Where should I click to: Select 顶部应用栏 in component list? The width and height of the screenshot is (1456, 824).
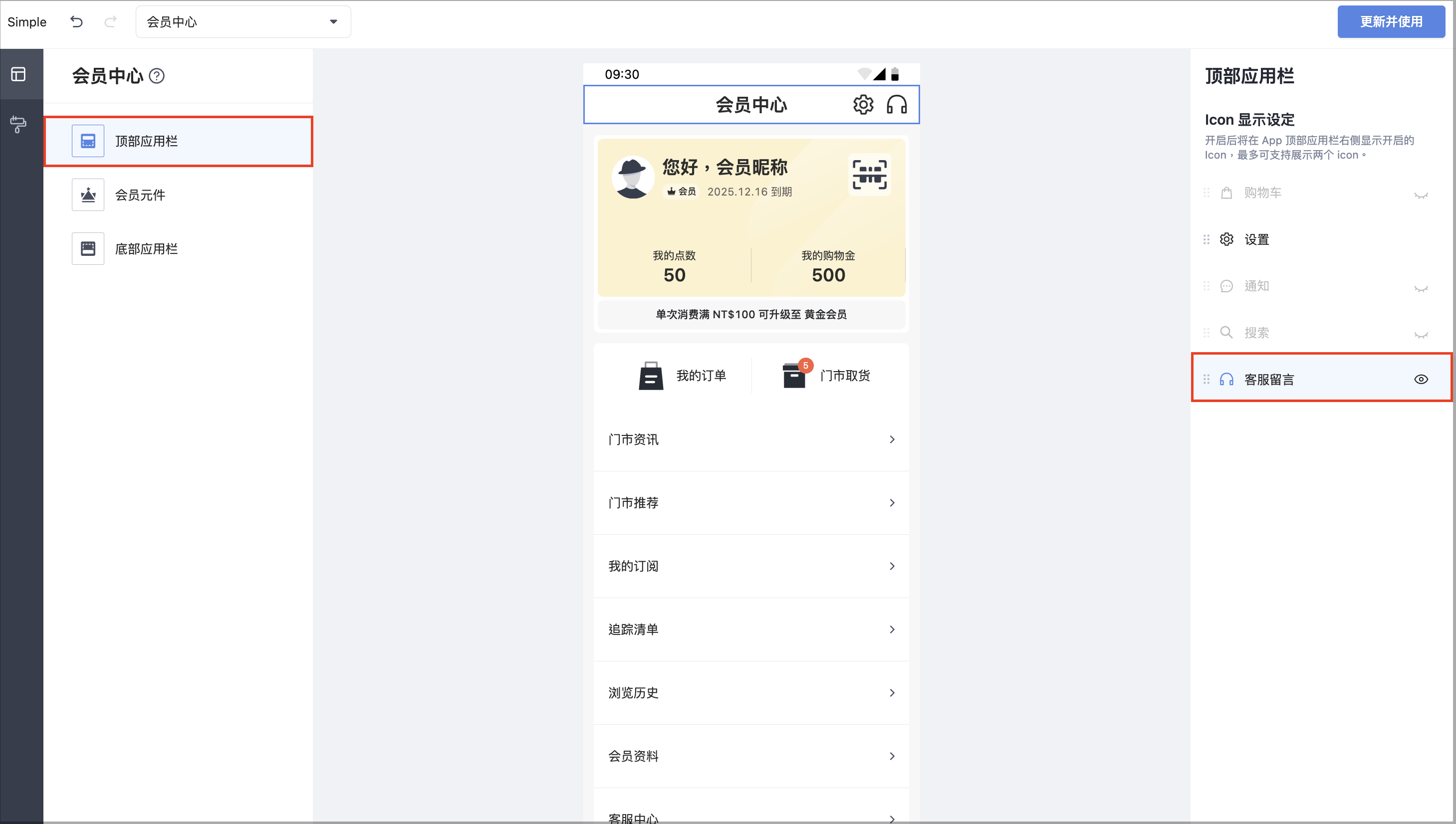pos(178,142)
